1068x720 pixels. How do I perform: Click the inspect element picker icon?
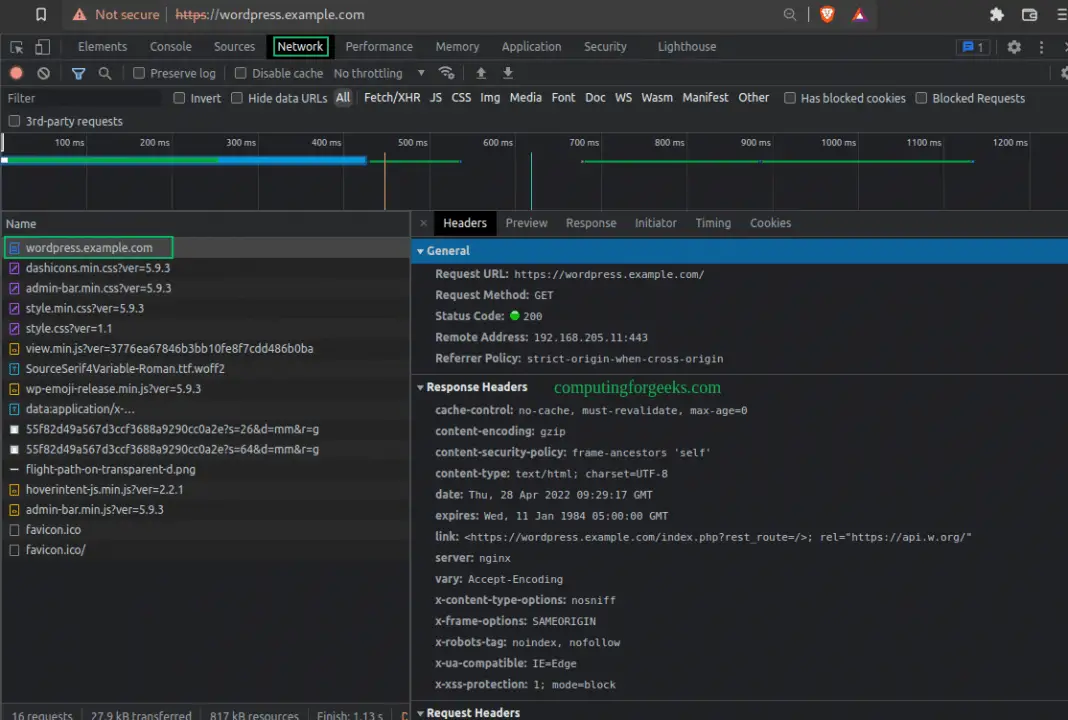pyautogui.click(x=17, y=47)
